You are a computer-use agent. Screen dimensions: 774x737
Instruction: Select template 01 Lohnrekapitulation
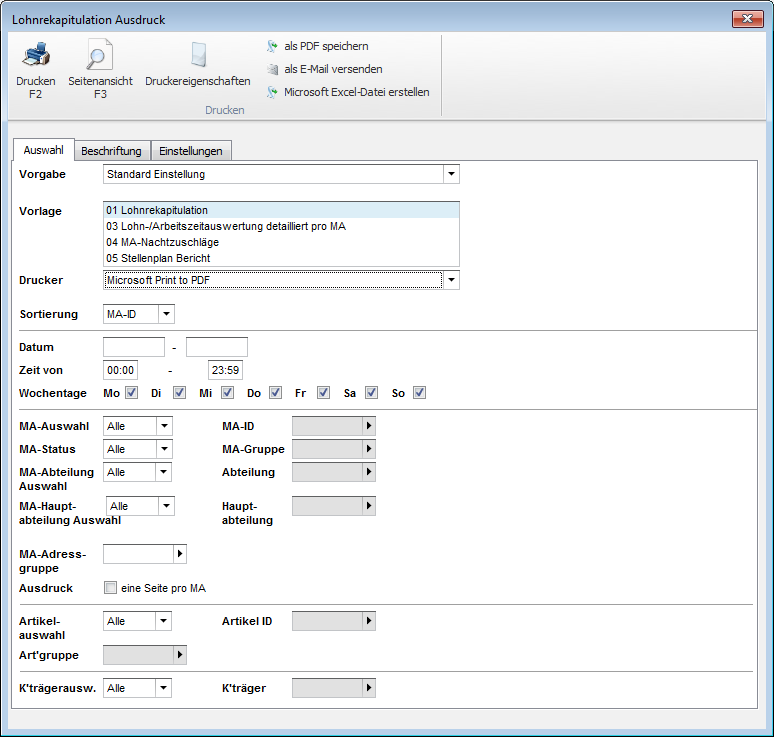coord(281,210)
